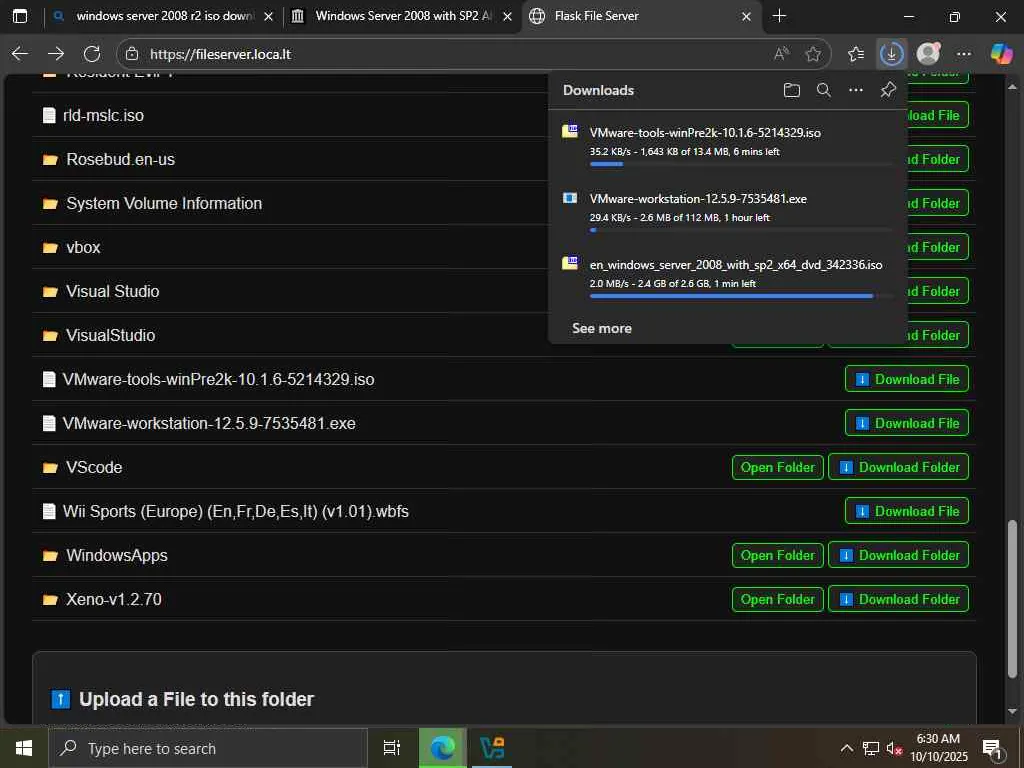Click VMware-tools-winPre2k download entry in panel
Viewport: 1024px width, 768px height.
(x=727, y=145)
